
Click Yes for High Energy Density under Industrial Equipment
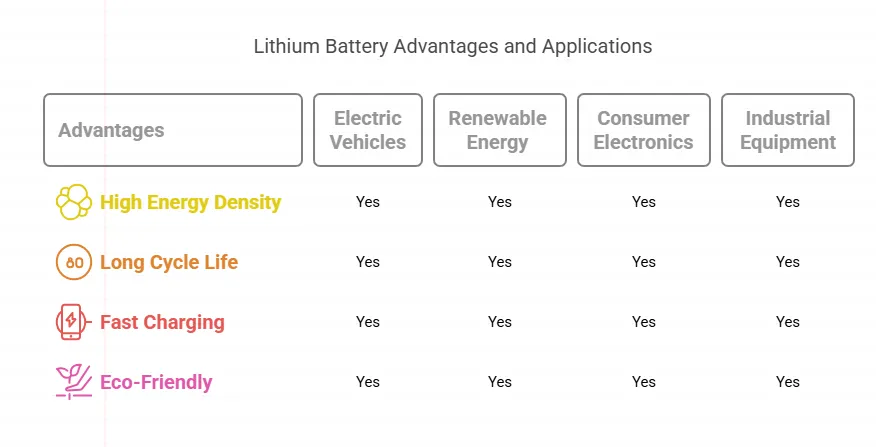(x=788, y=202)
